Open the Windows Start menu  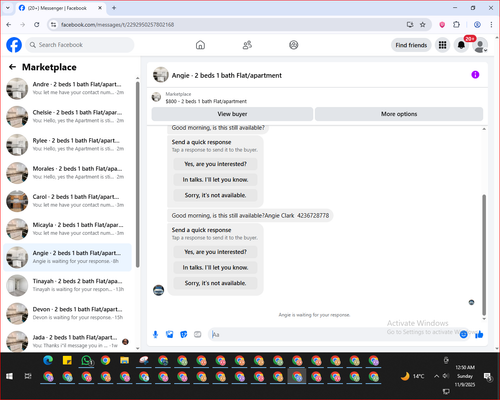pyautogui.click(x=9, y=376)
